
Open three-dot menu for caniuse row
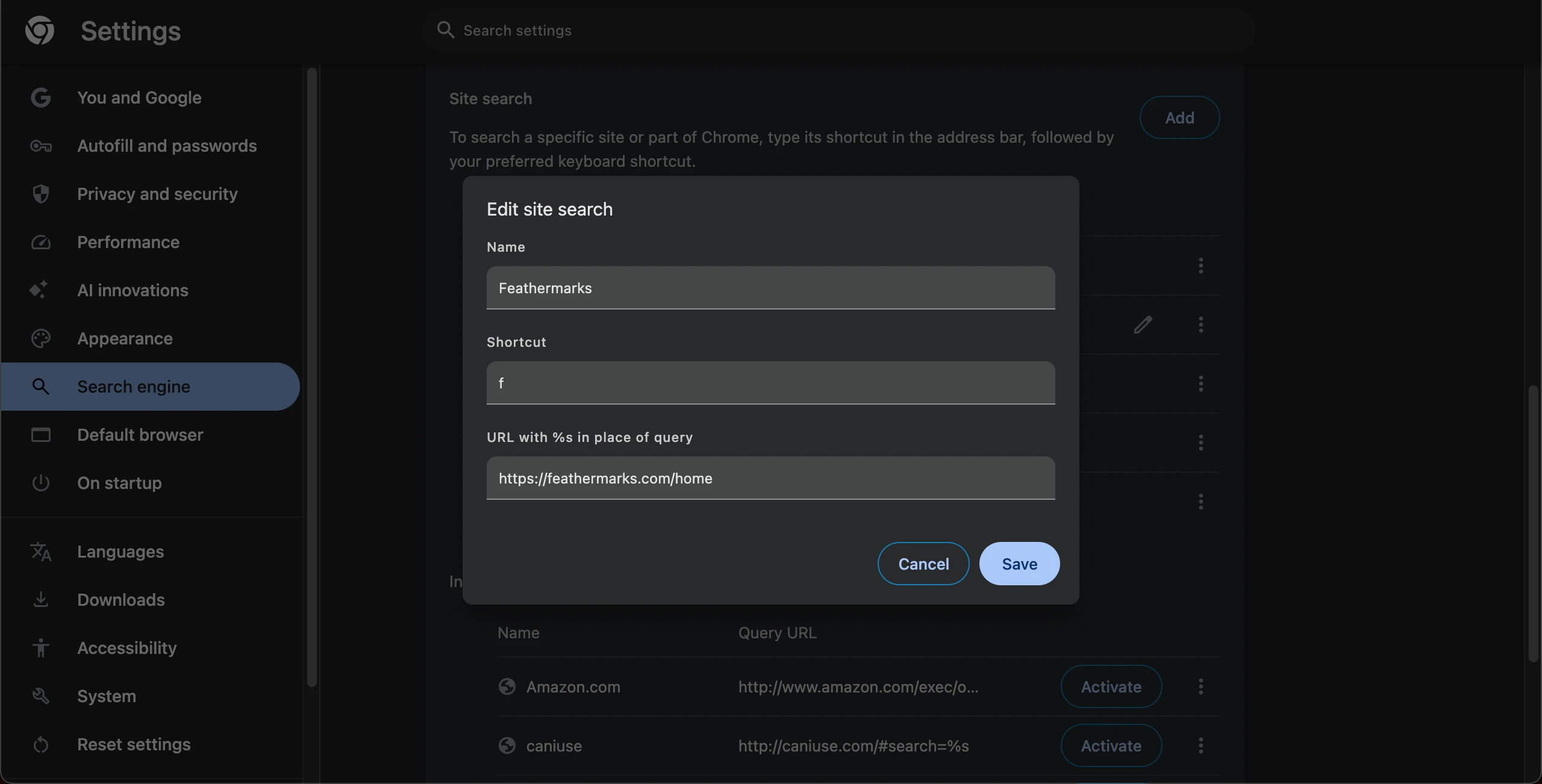pyautogui.click(x=1200, y=745)
